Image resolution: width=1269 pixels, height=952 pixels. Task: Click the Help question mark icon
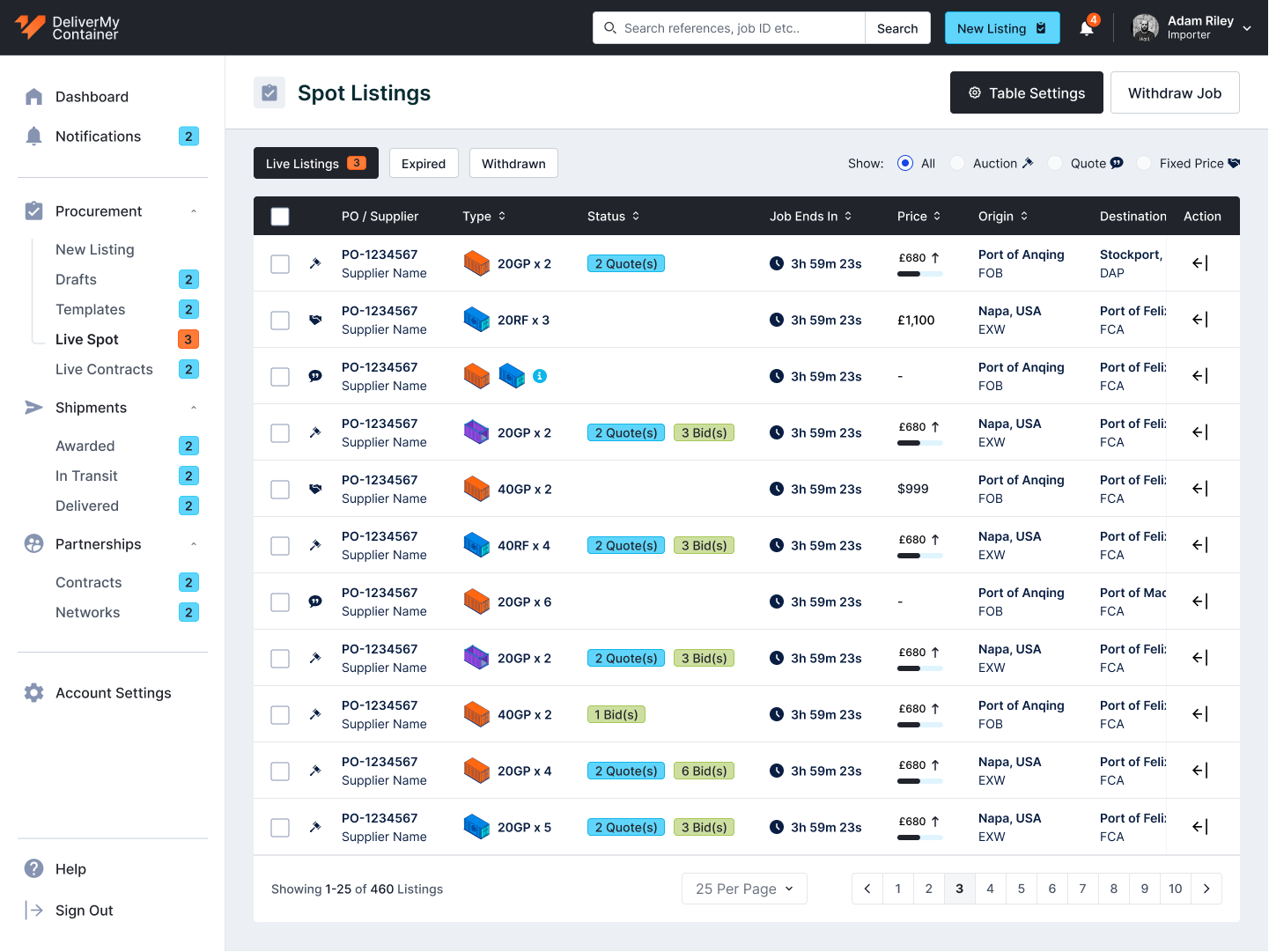33,869
